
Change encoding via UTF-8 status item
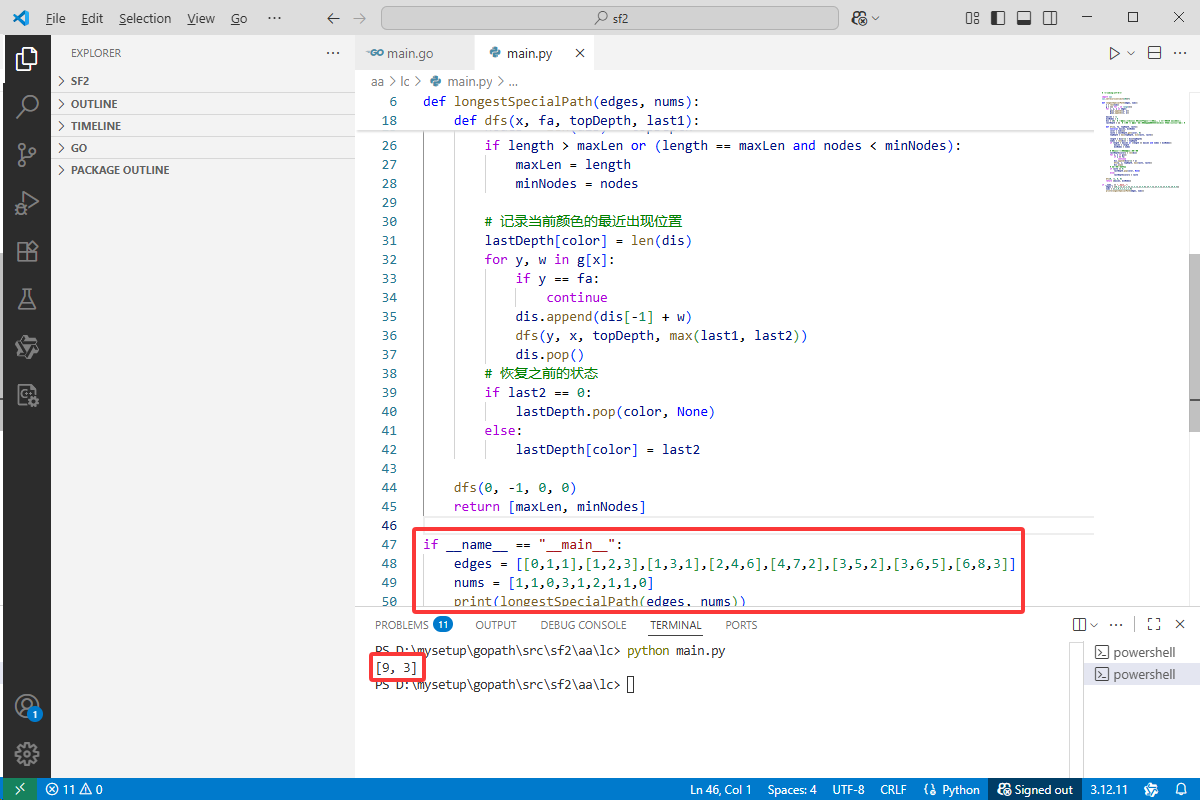click(848, 789)
